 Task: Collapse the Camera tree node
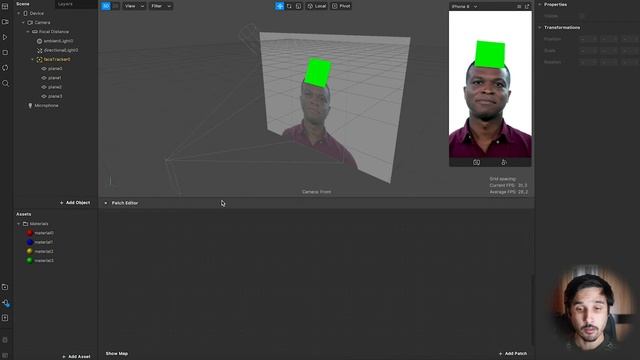[23, 22]
